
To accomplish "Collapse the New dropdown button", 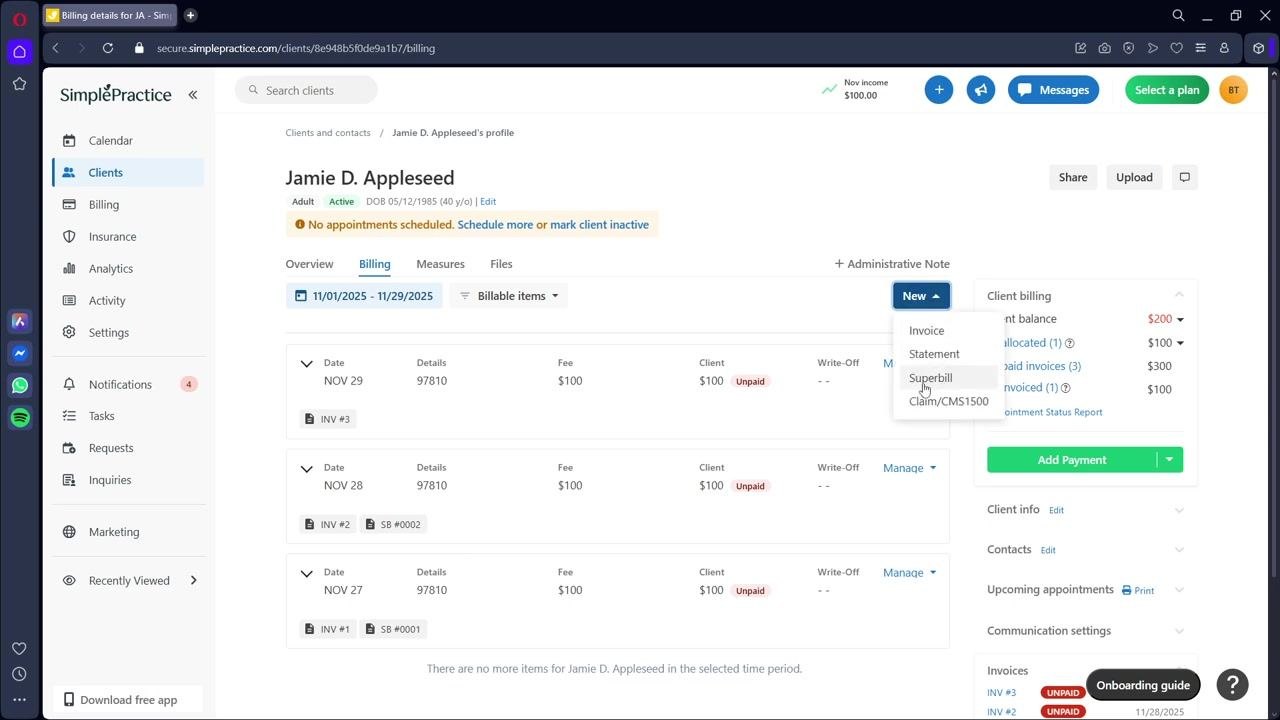I will [921, 296].
